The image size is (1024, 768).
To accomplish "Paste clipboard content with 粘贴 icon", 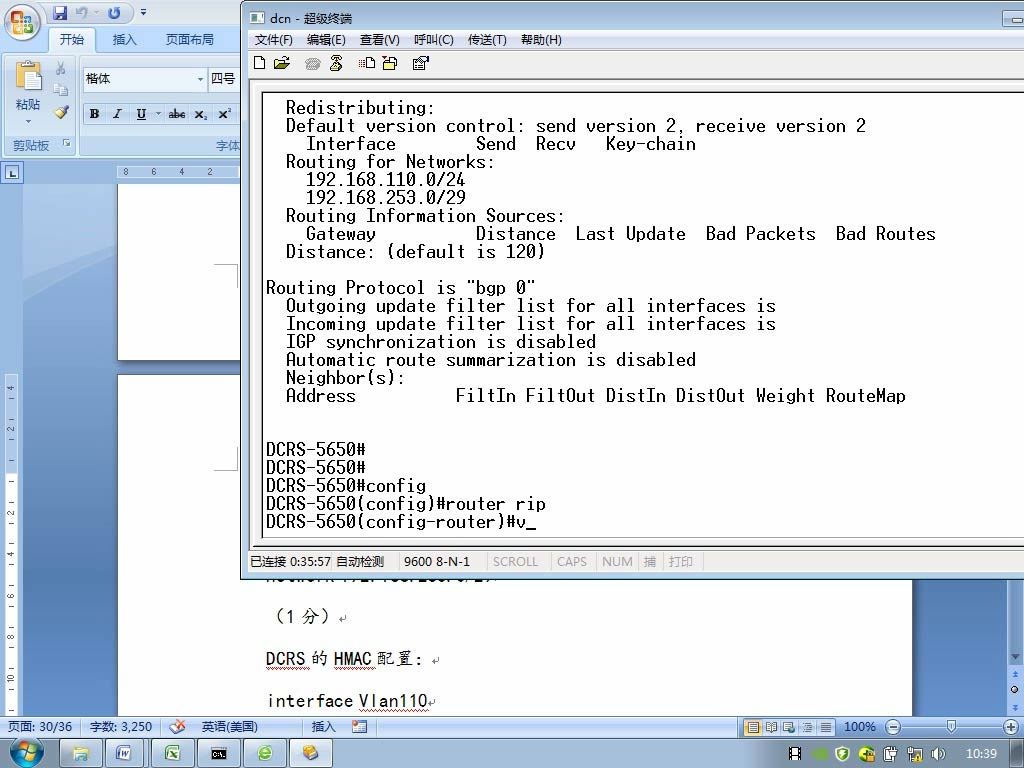I will (28, 76).
